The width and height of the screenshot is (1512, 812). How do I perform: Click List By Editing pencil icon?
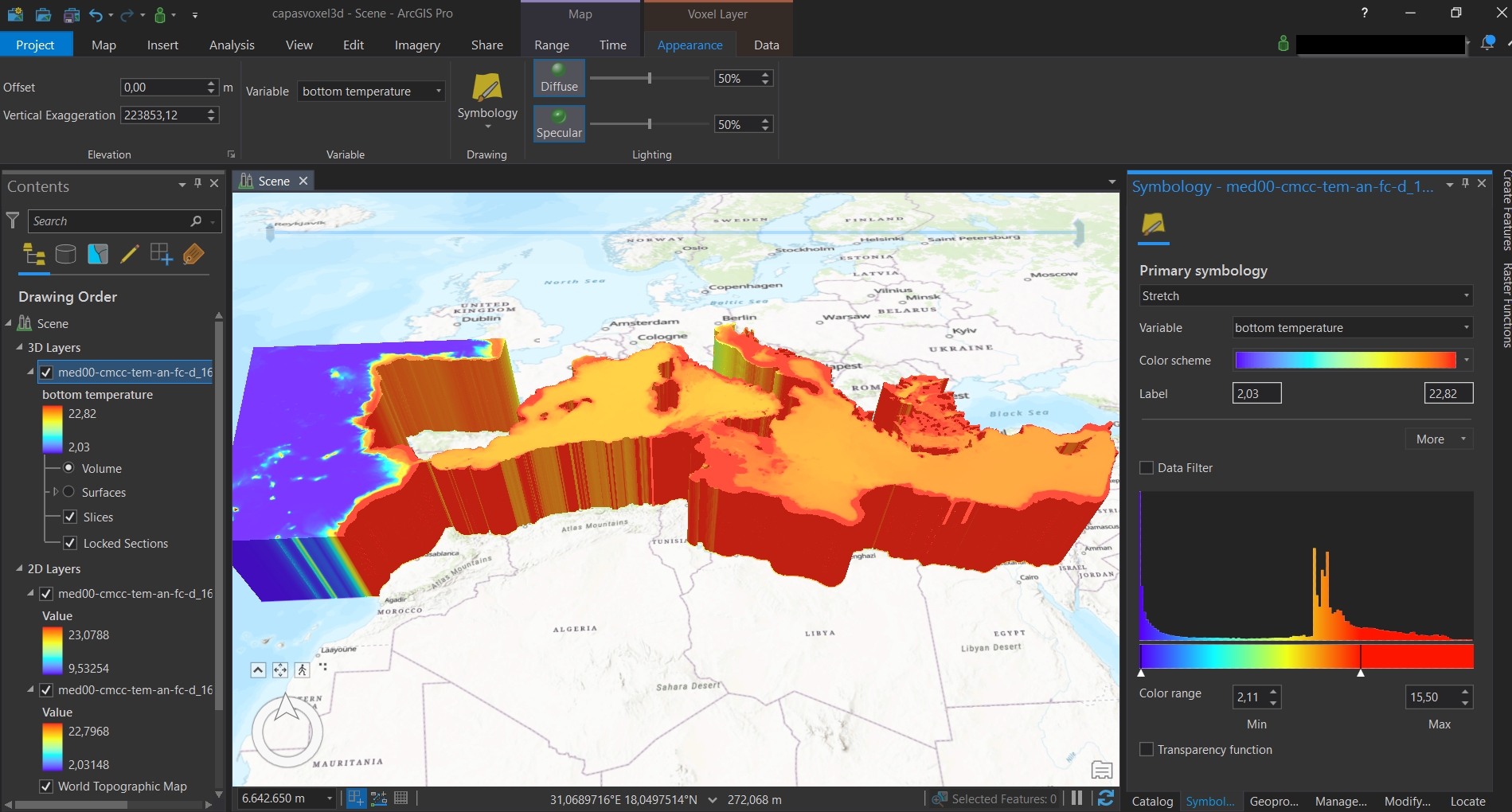click(129, 255)
